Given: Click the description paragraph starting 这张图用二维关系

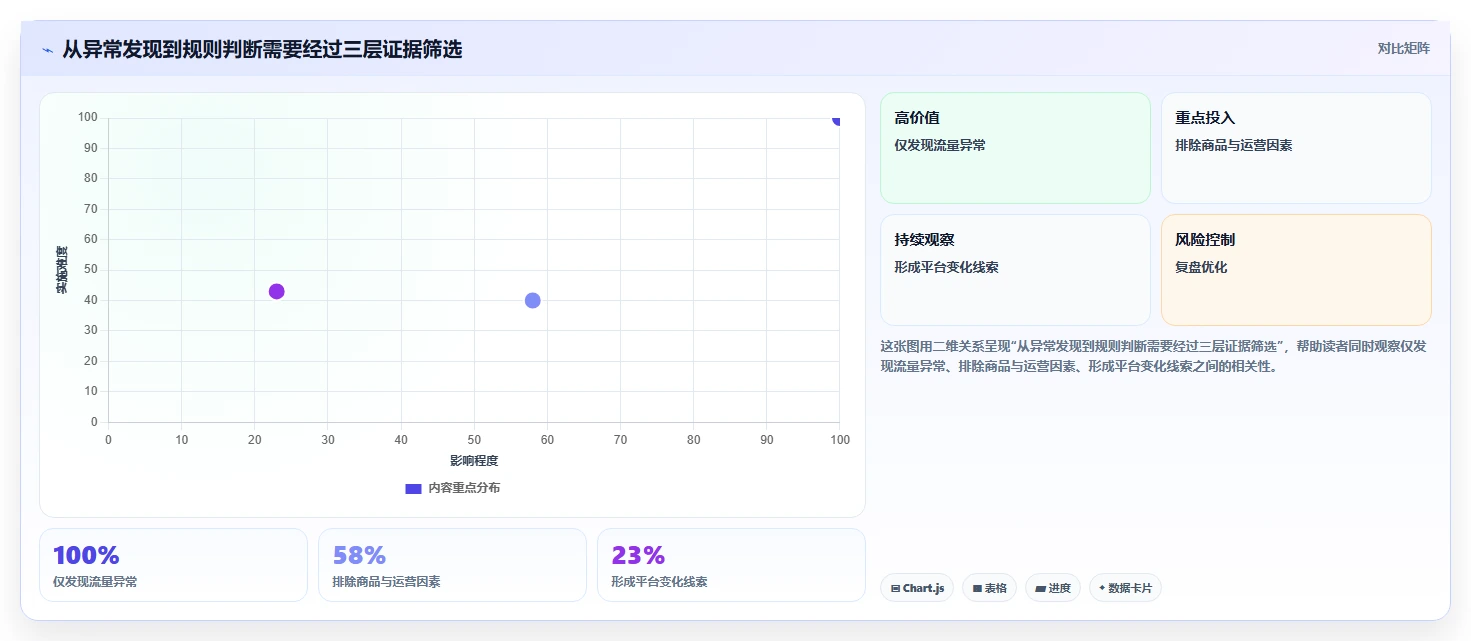Looking at the screenshot, I should [x=1155, y=356].
